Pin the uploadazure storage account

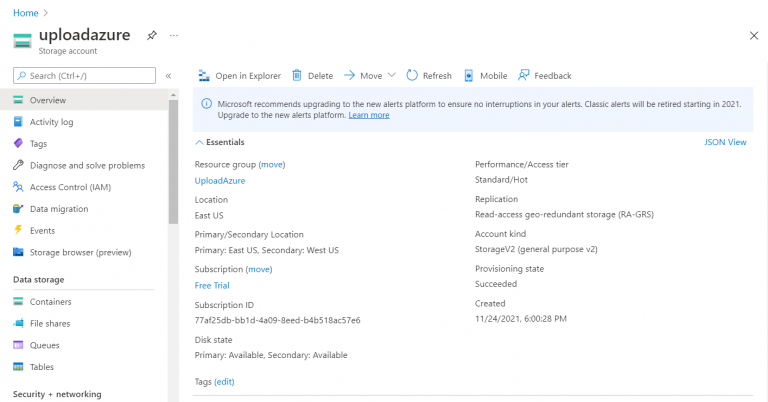[x=152, y=35]
